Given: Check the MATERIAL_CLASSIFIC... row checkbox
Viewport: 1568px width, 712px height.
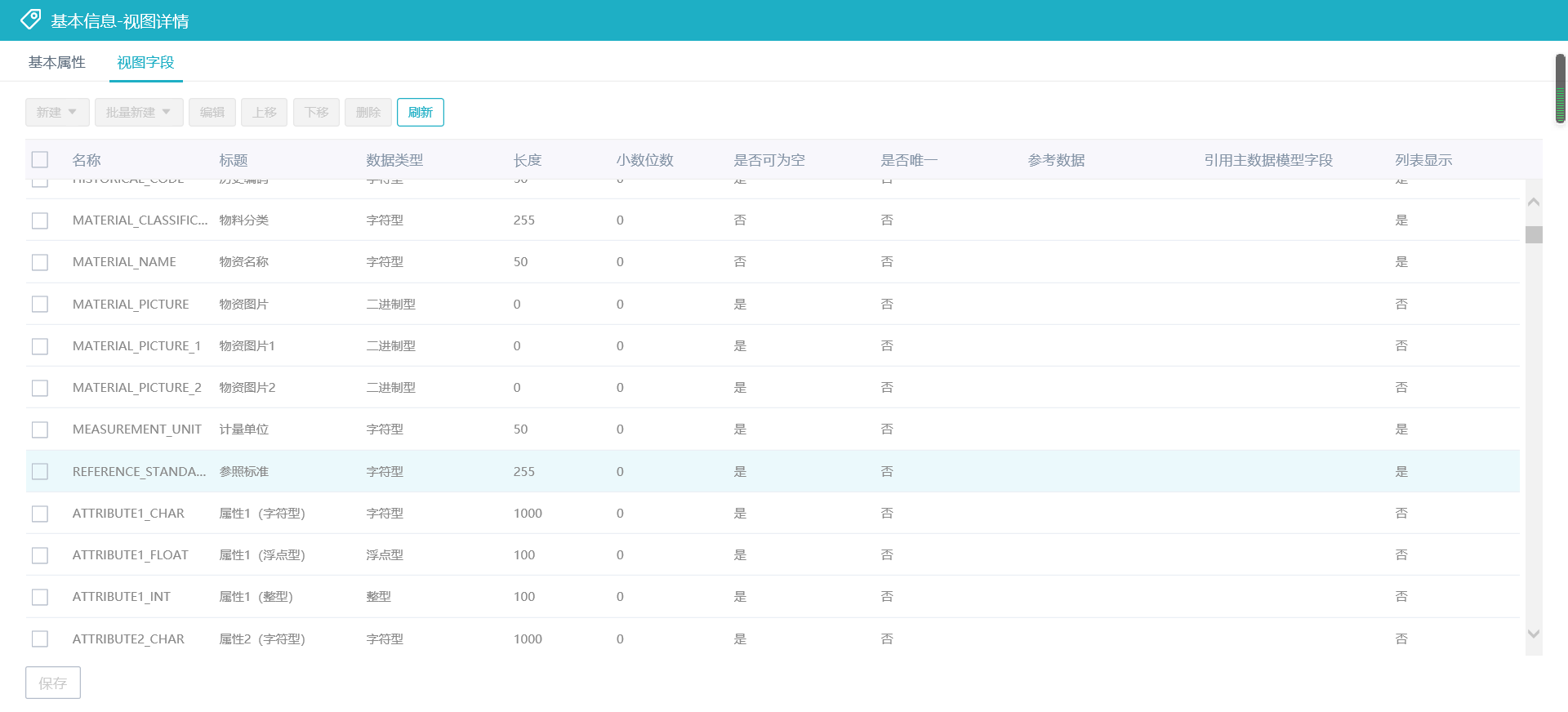Looking at the screenshot, I should coord(40,220).
